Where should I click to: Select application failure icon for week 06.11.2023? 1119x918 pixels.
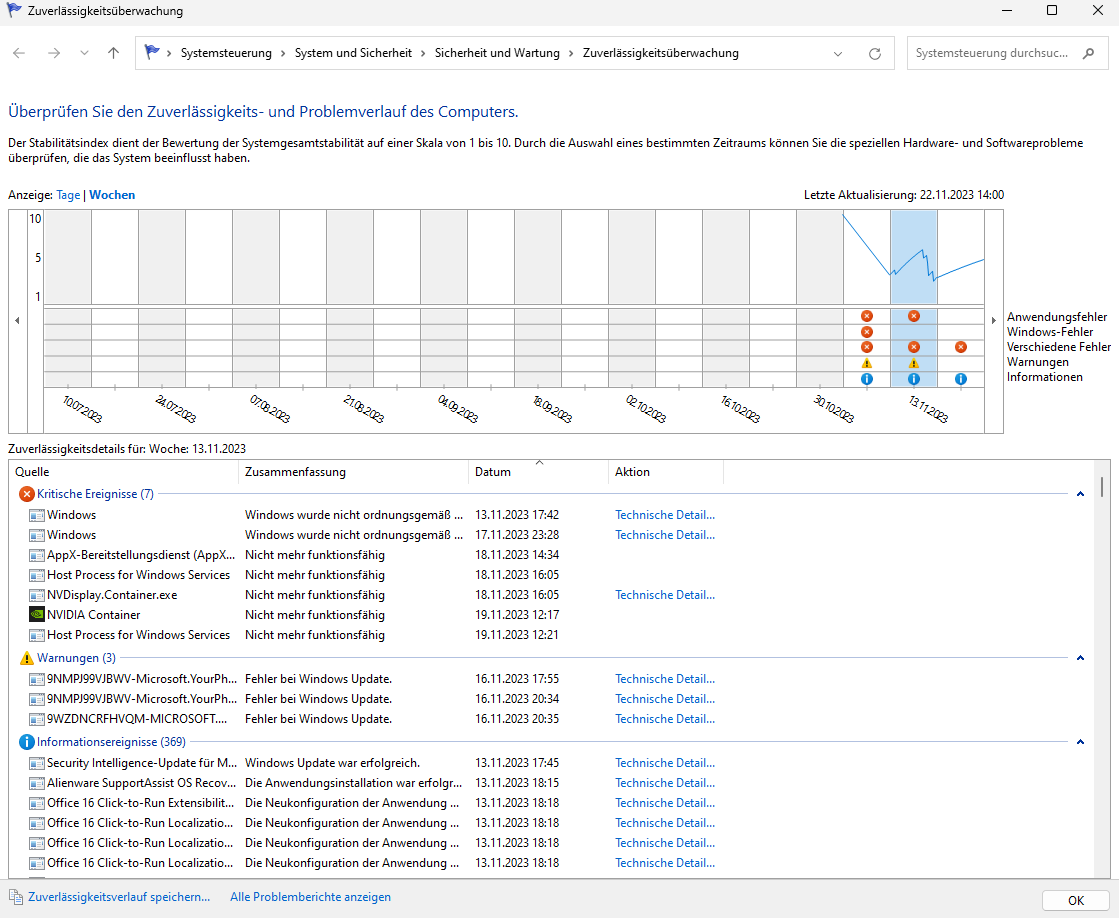click(866, 316)
